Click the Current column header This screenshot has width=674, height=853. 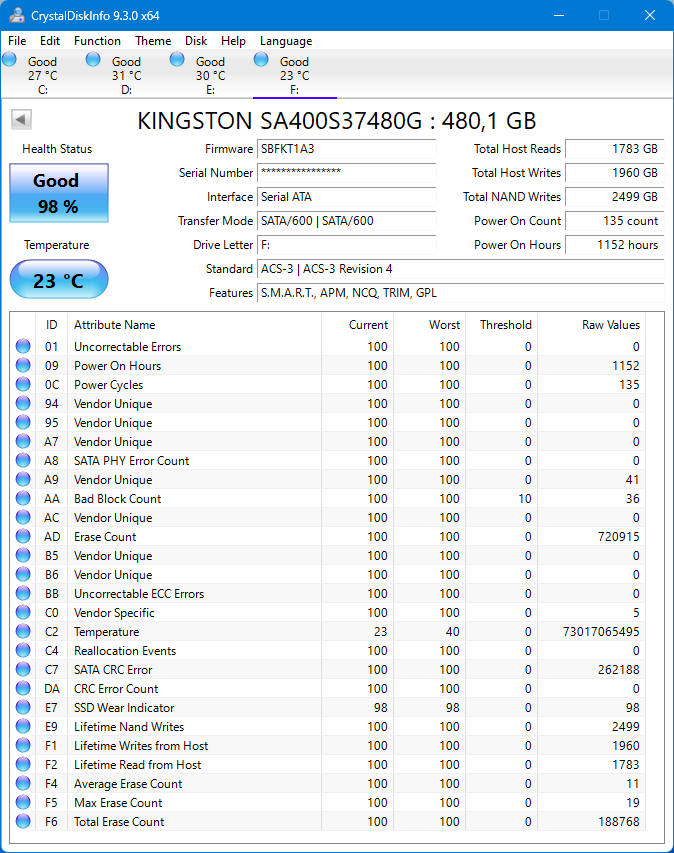tap(357, 325)
